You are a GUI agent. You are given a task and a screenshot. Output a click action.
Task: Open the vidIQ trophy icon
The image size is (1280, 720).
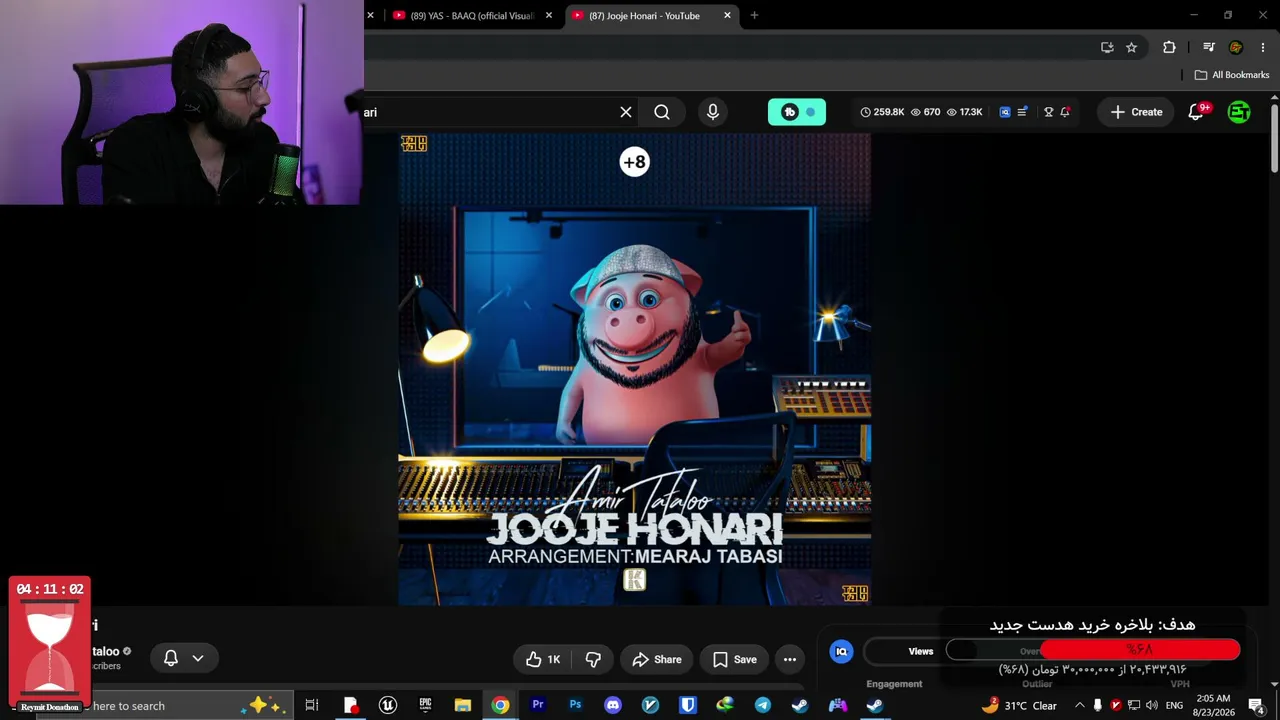[1048, 112]
